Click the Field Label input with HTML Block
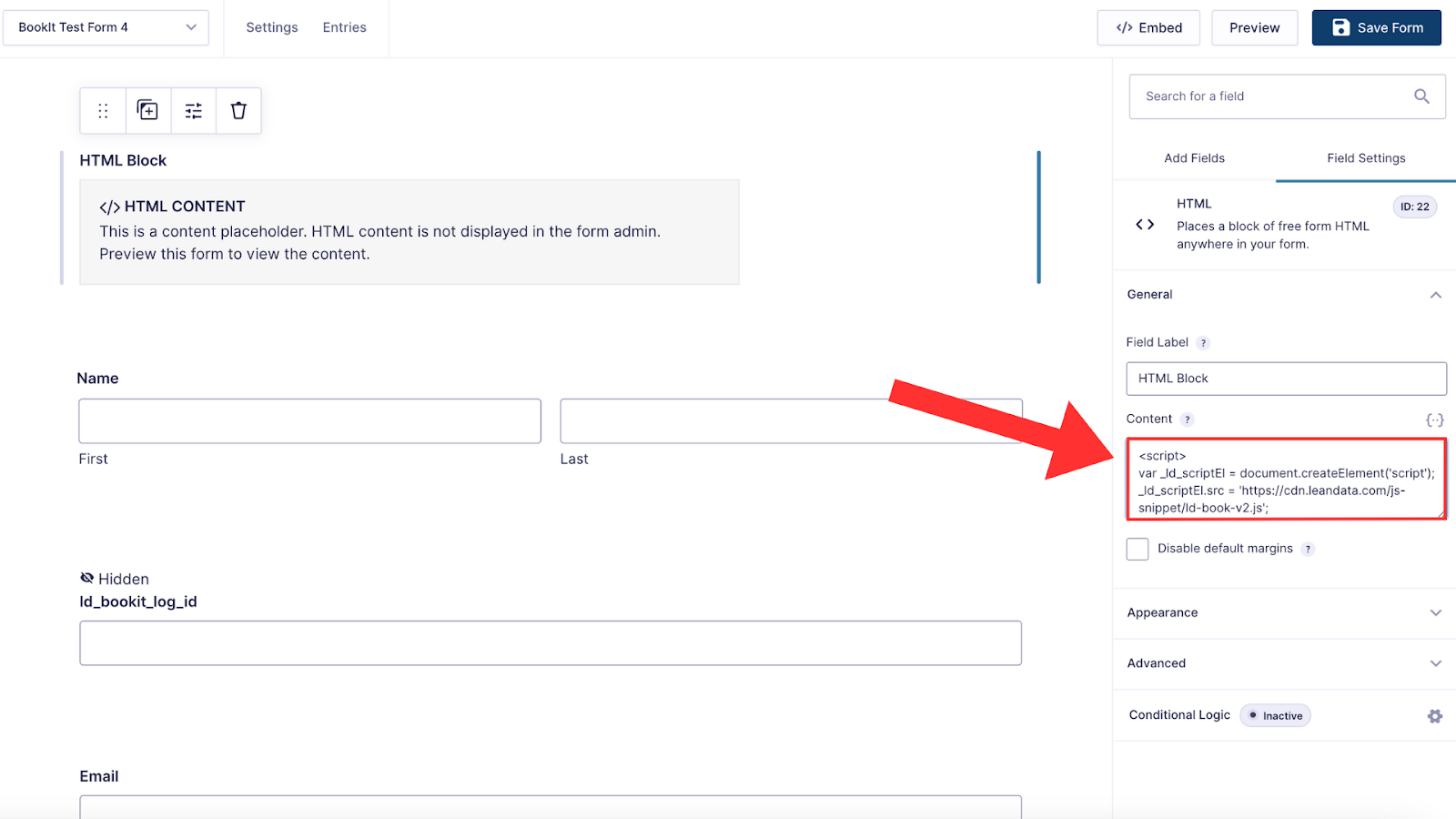This screenshot has width=1456, height=819. pos(1286,379)
